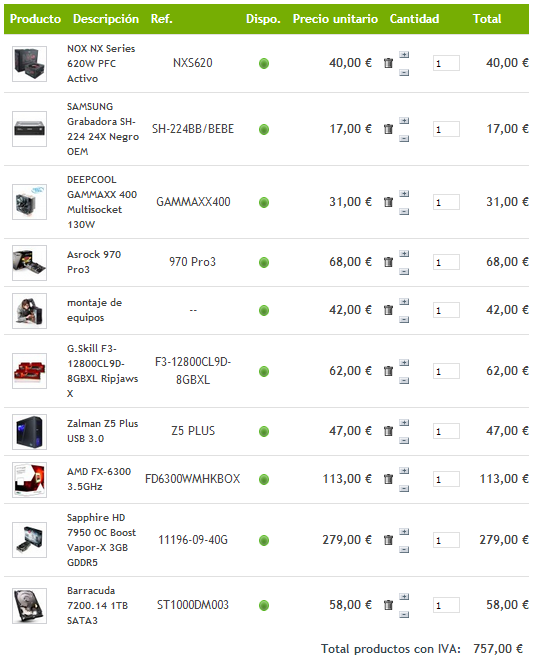Viewport: 536px width, 662px height.
Task: Remove Barracuda 1TB hard drive from cart
Action: coord(388,605)
